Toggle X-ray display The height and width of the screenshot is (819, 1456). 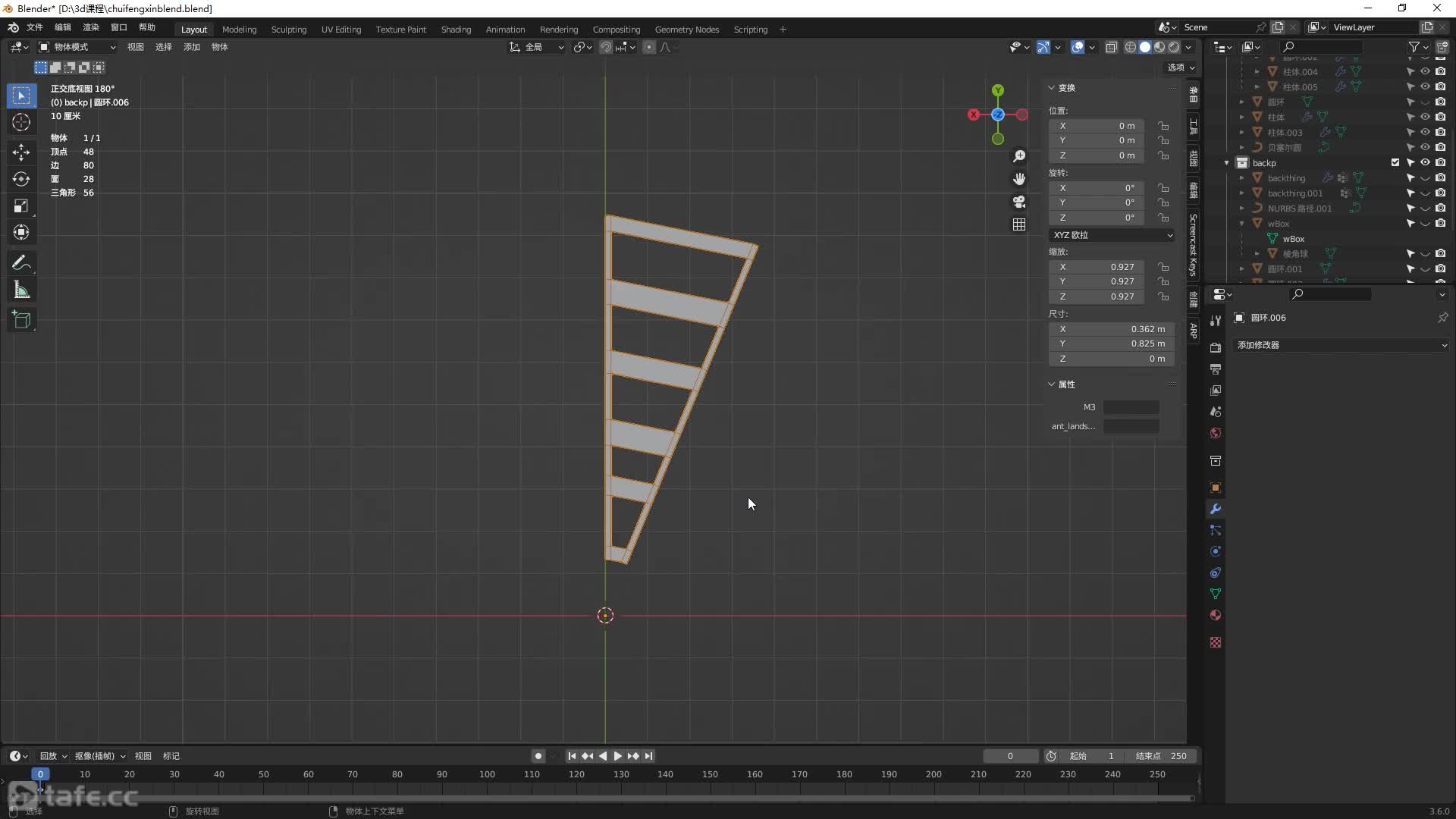(x=1111, y=47)
